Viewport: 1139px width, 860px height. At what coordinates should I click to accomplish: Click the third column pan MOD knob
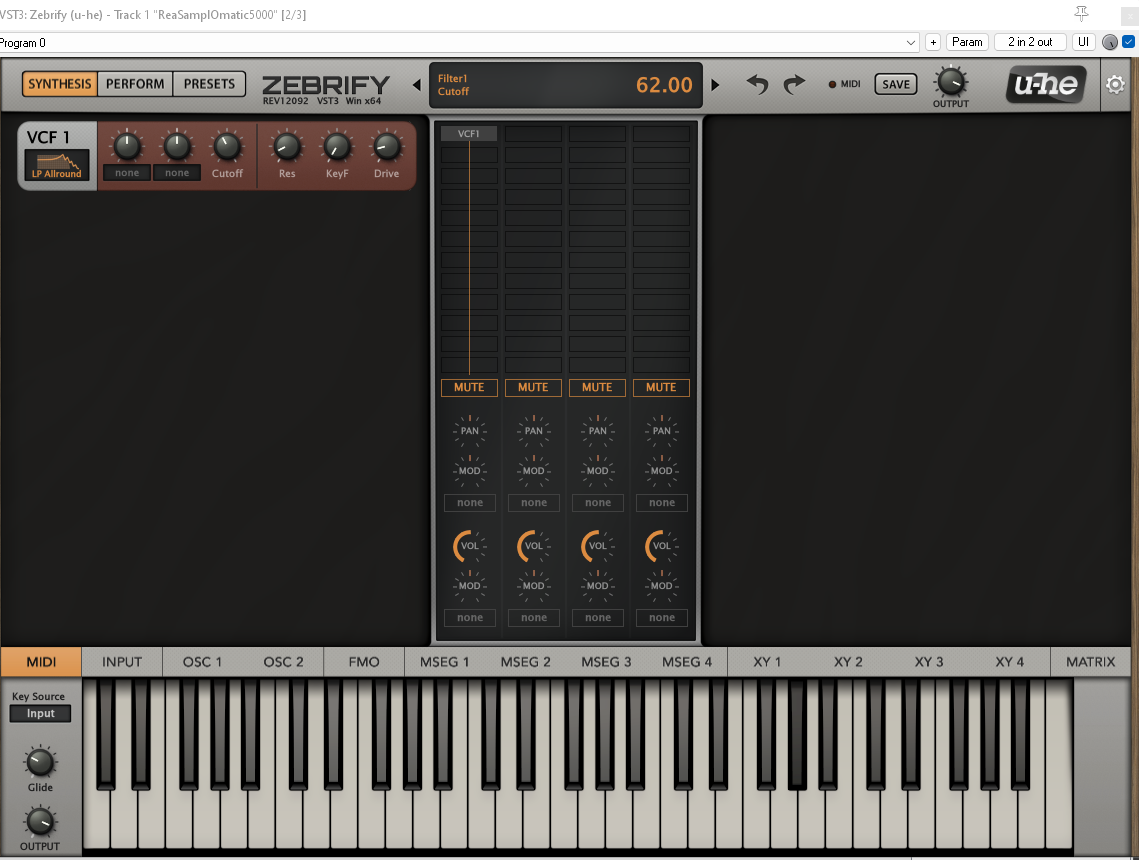[598, 471]
